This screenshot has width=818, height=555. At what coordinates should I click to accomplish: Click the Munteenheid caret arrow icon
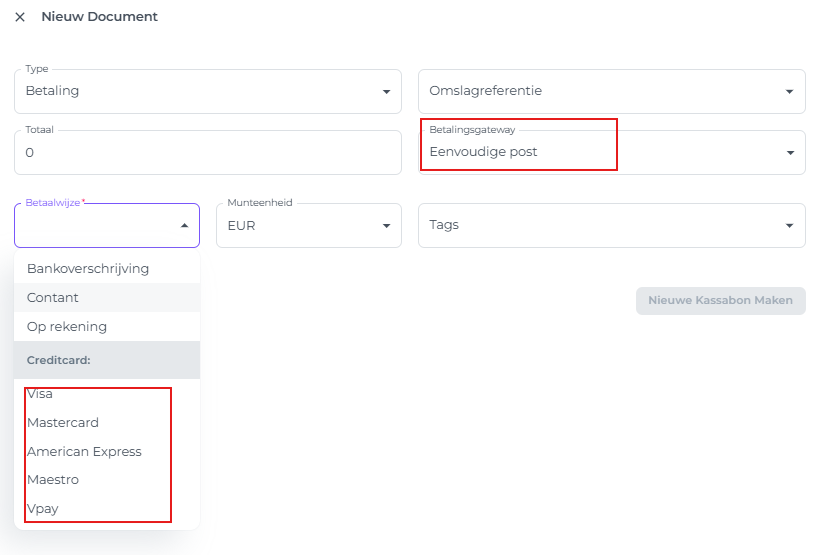[x=386, y=226]
